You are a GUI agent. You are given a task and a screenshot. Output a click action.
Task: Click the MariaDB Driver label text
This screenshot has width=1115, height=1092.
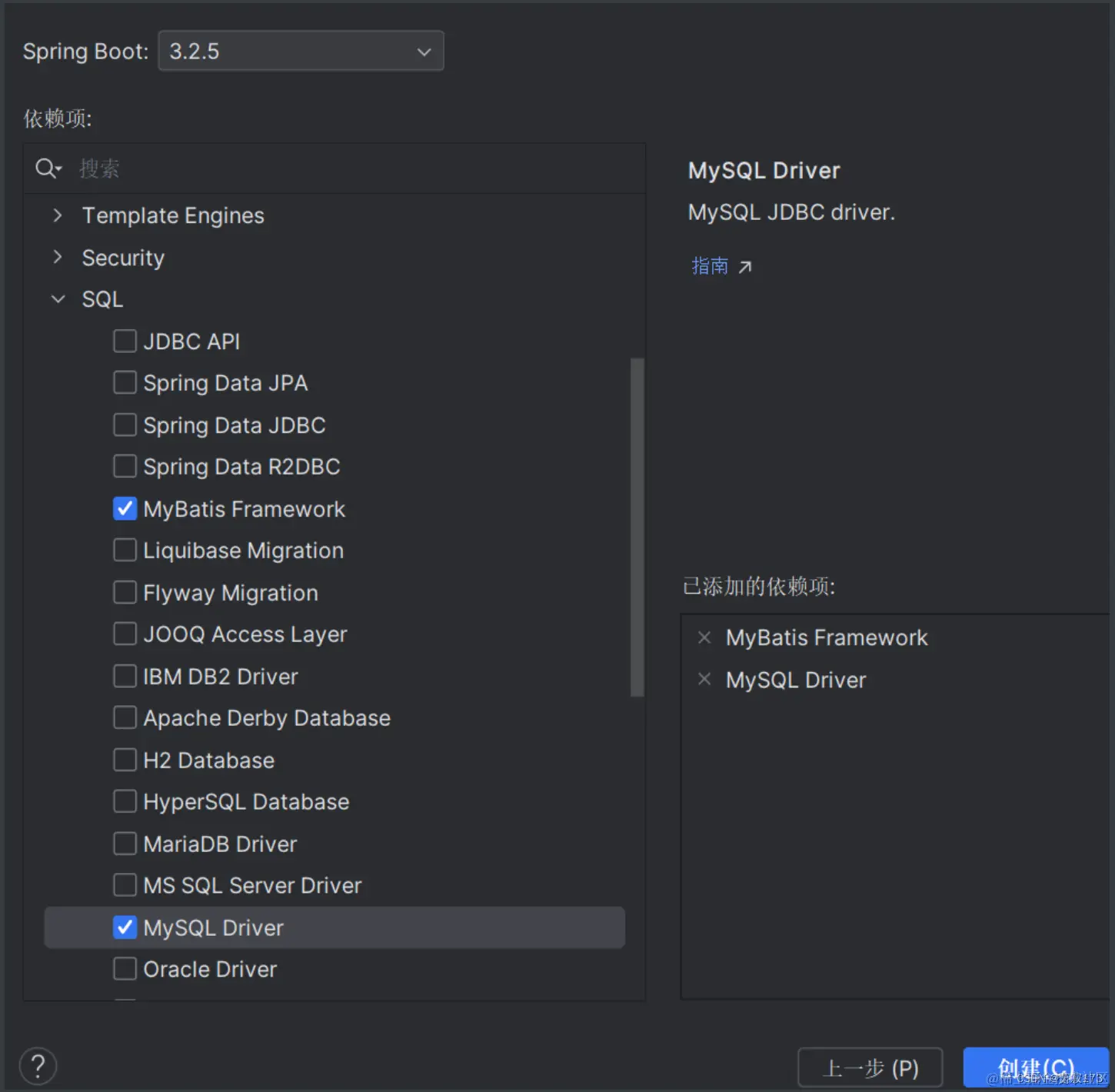tap(220, 844)
